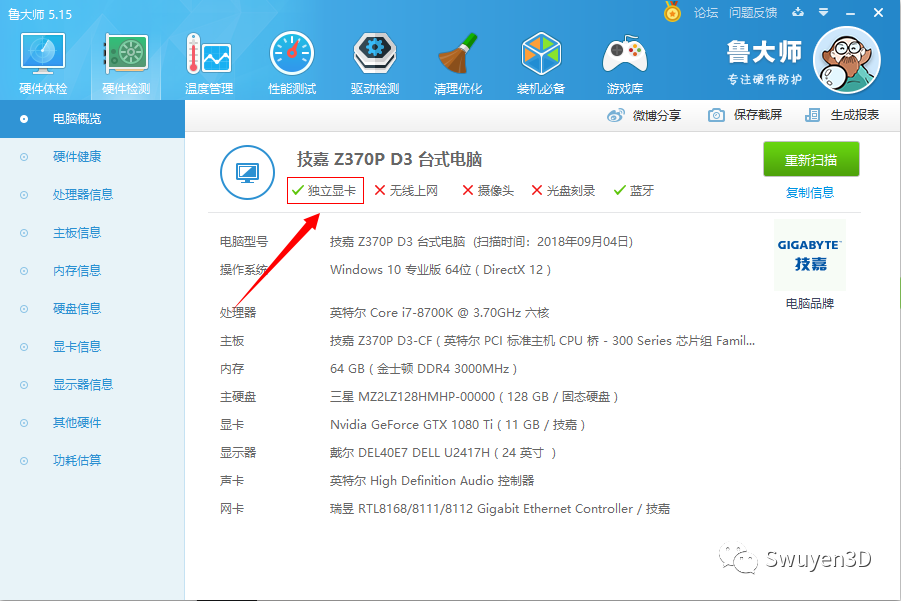Image resolution: width=901 pixels, height=601 pixels.
Task: Select 电脑概览 in the sidebar
Action: pos(92,119)
